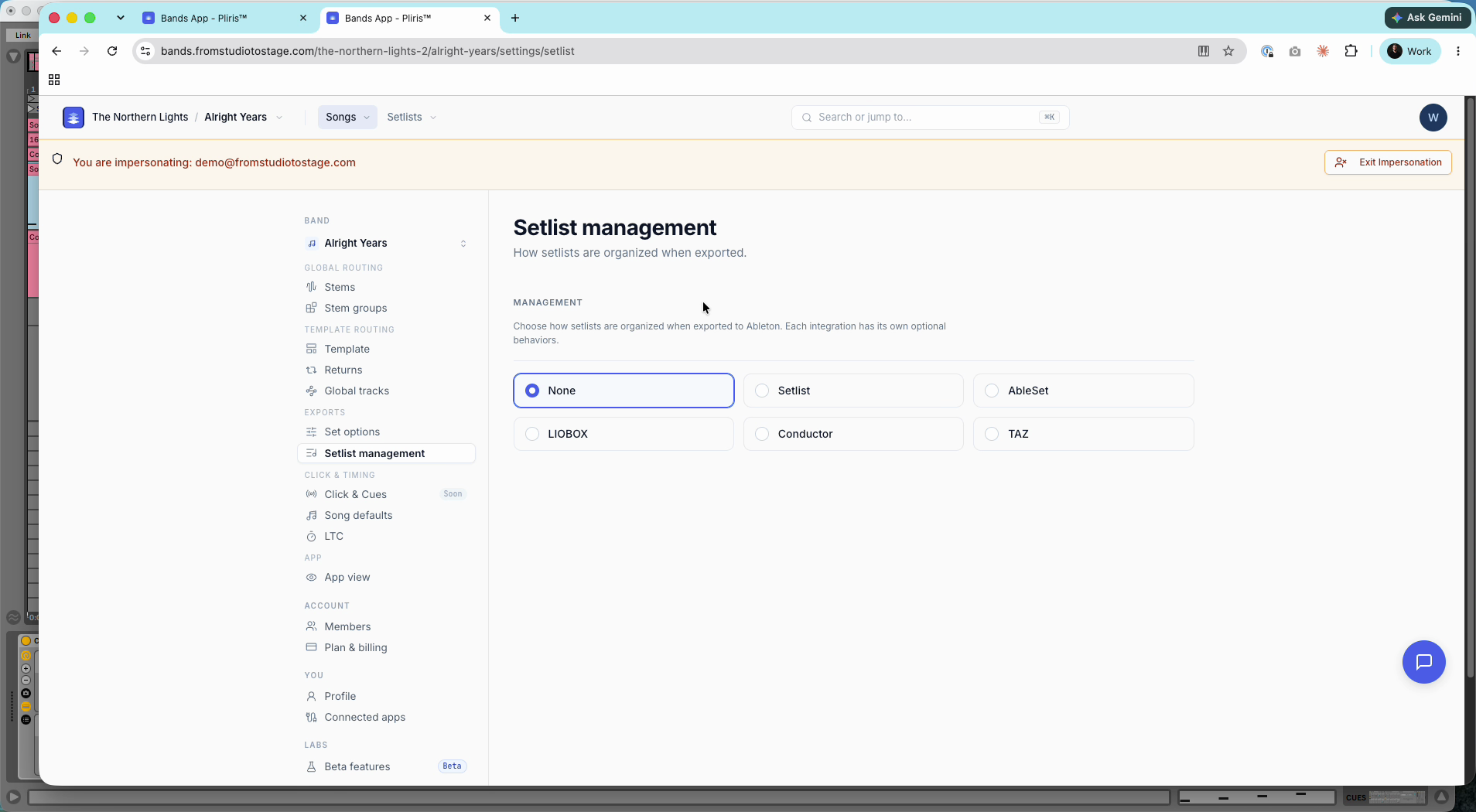The width and height of the screenshot is (1476, 812).
Task: Click the Song defaults music note icon
Action: click(x=311, y=515)
